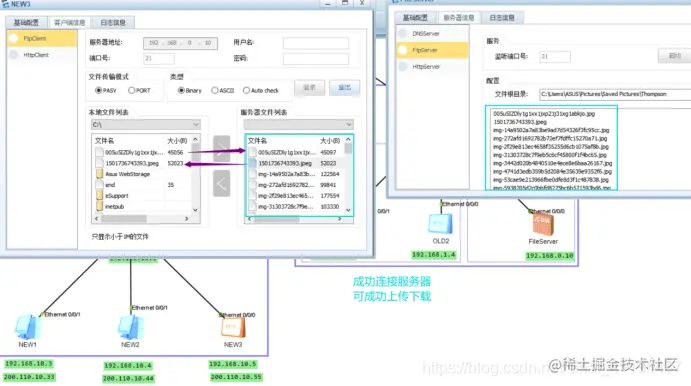
Task: Click local file list scroll-right arrow
Action: 186,219
